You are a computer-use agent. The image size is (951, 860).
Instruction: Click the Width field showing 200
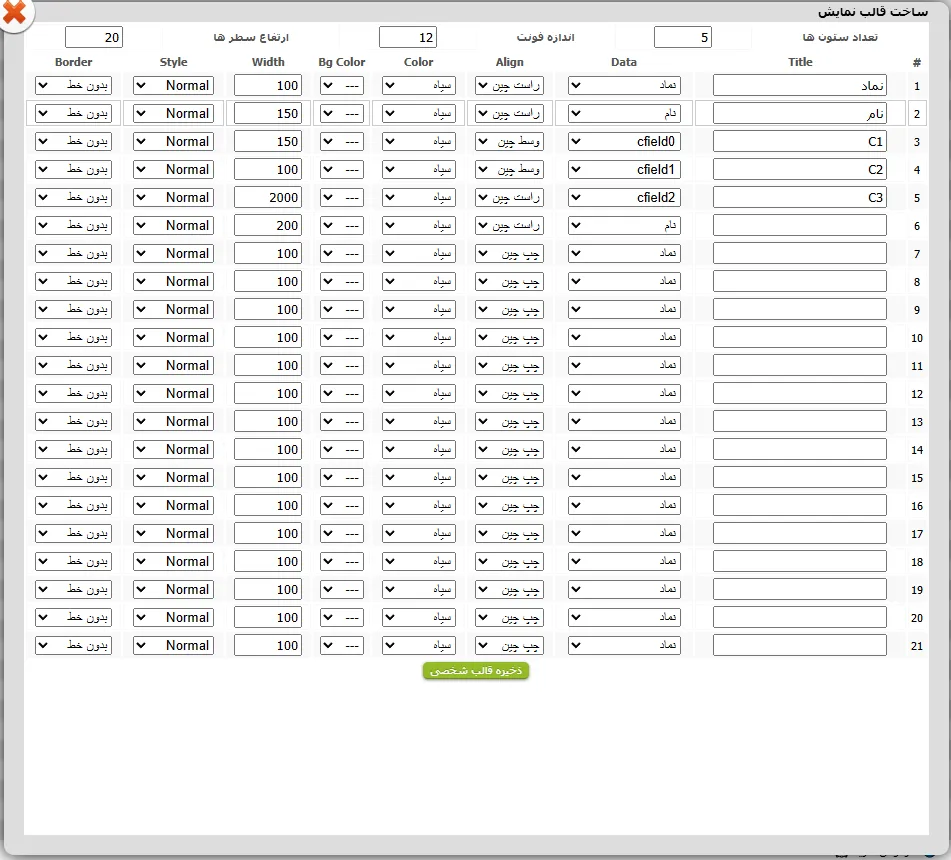268,225
